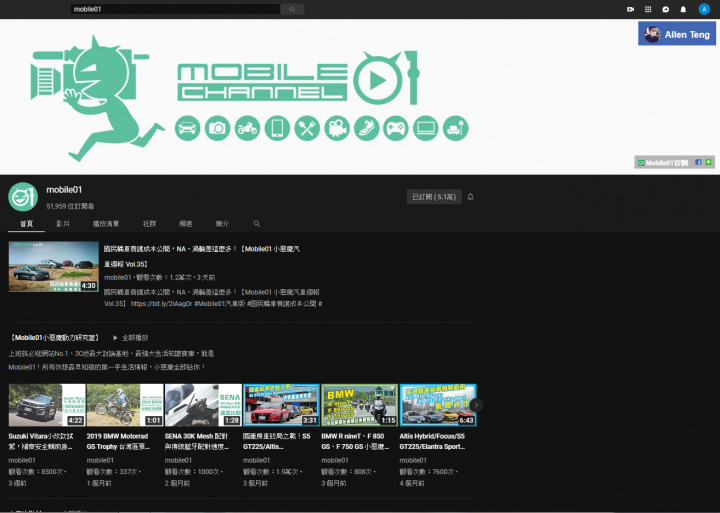720x513 pixels.
Task: Open the 3:31 red car video thumbnail
Action: coord(281,405)
